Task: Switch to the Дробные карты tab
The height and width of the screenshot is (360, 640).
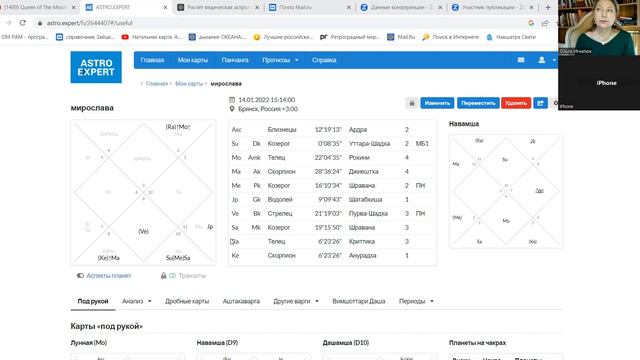Action: pyautogui.click(x=187, y=301)
